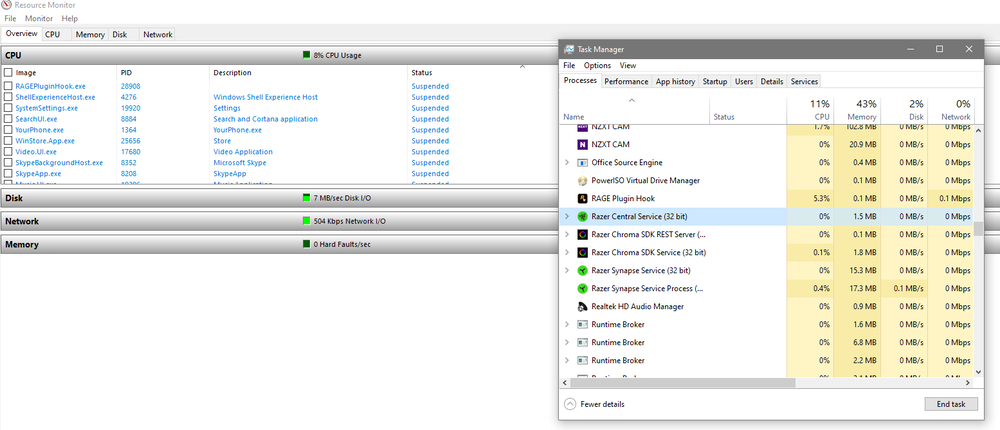Screen dimensions: 1000x430
Task: Expand the Disk section in Resource Monitor
Action: point(279,198)
